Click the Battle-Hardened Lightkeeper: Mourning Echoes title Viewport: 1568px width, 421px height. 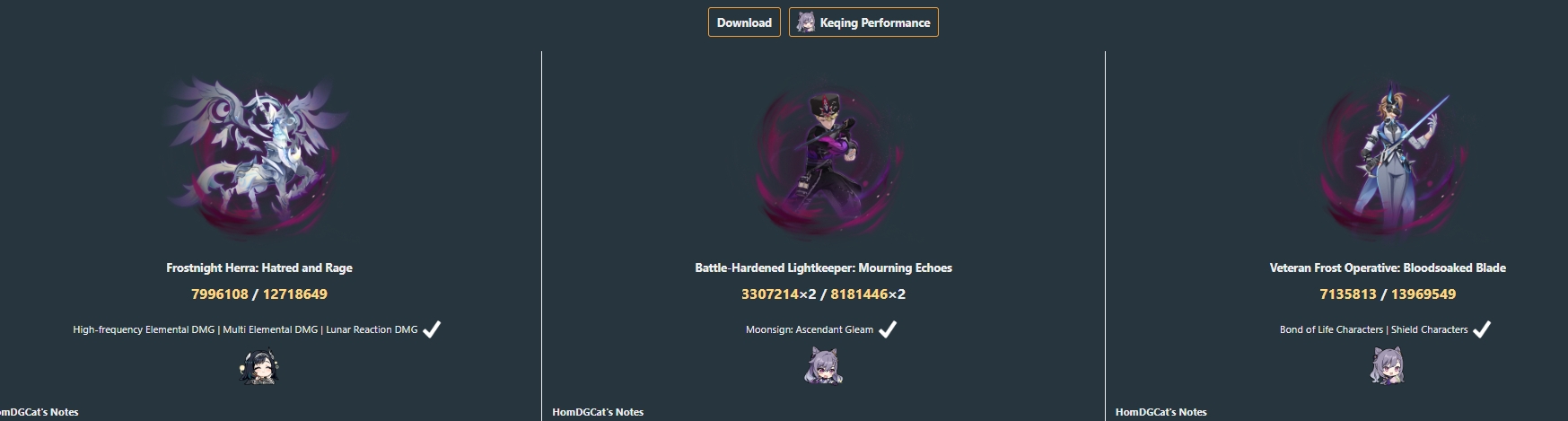823,268
